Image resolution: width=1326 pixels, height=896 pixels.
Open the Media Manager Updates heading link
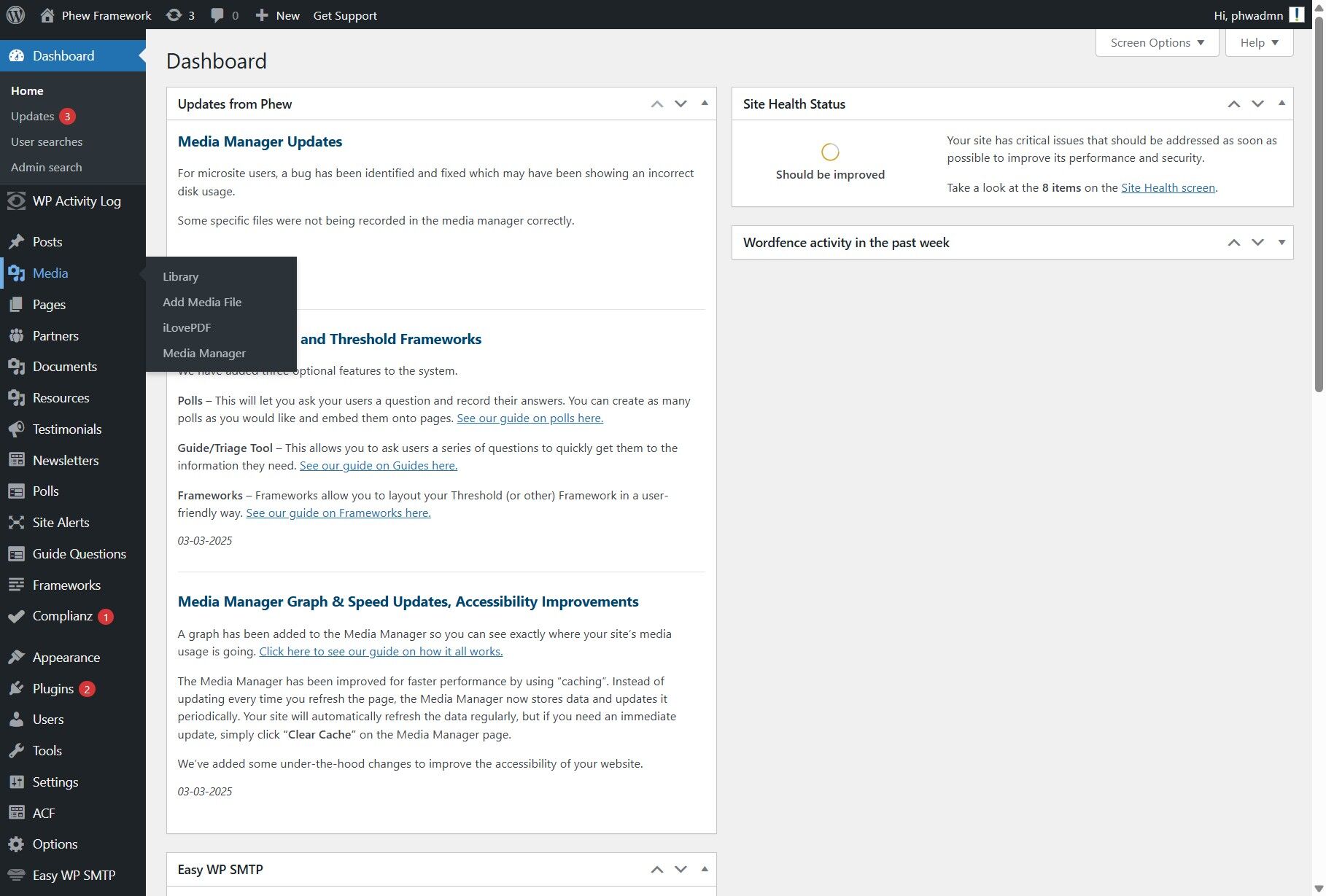[x=260, y=141]
